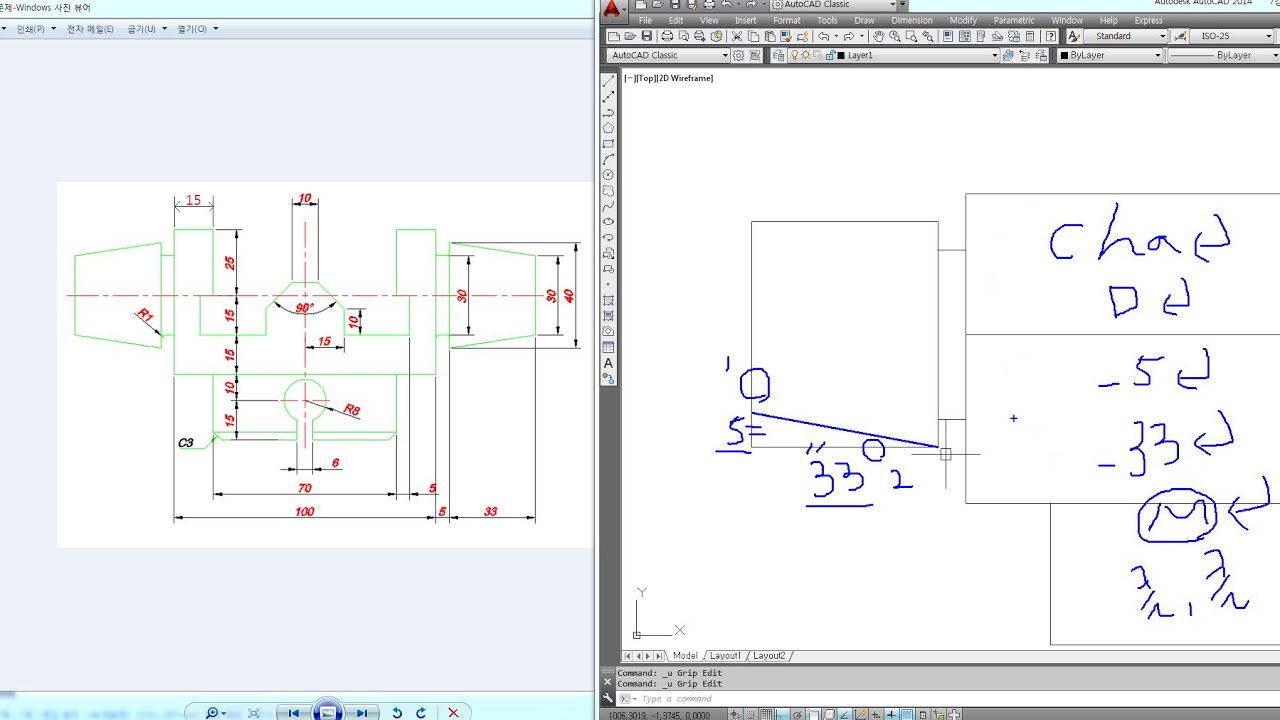Click the Help question mark icon
The height and width of the screenshot is (720, 1280).
click(x=1051, y=36)
